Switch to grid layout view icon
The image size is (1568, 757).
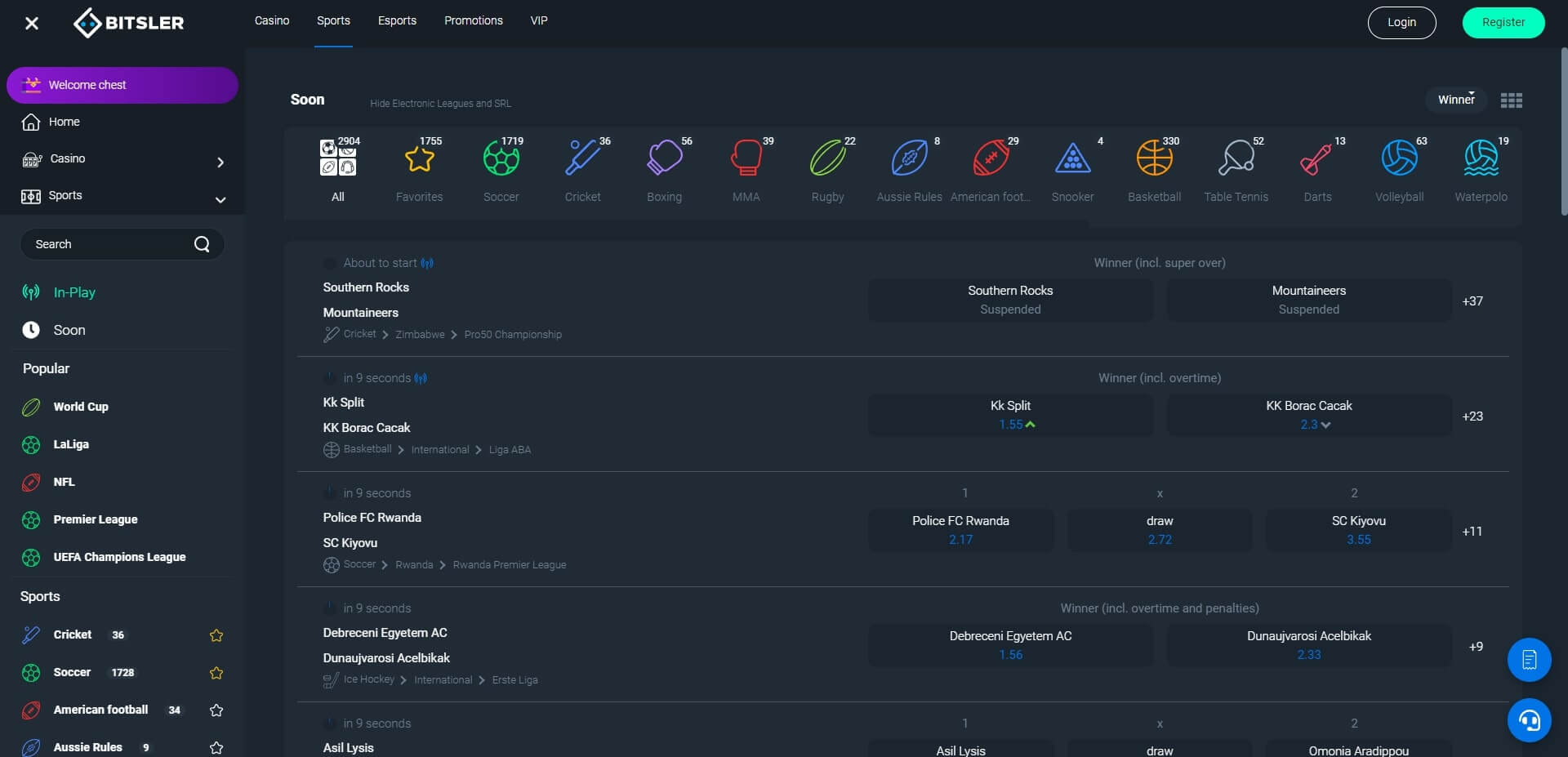click(1511, 100)
